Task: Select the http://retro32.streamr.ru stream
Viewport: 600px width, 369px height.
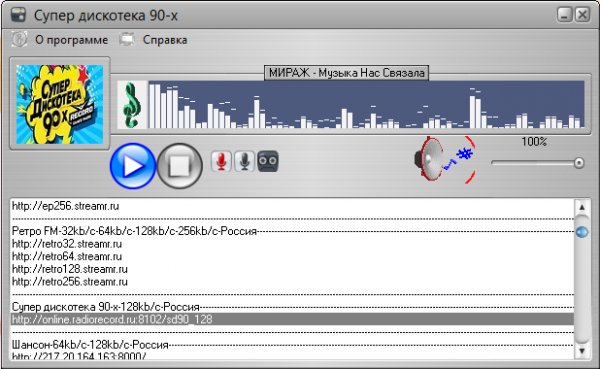Action: [x=292, y=244]
